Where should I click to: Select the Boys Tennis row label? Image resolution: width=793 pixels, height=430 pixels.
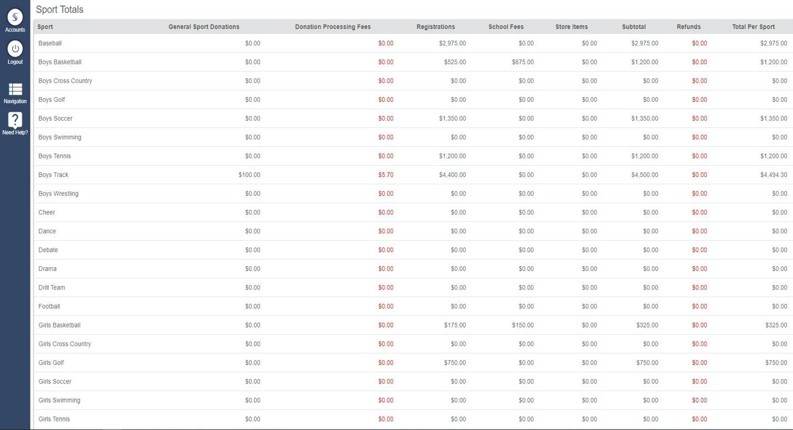[x=55, y=156]
